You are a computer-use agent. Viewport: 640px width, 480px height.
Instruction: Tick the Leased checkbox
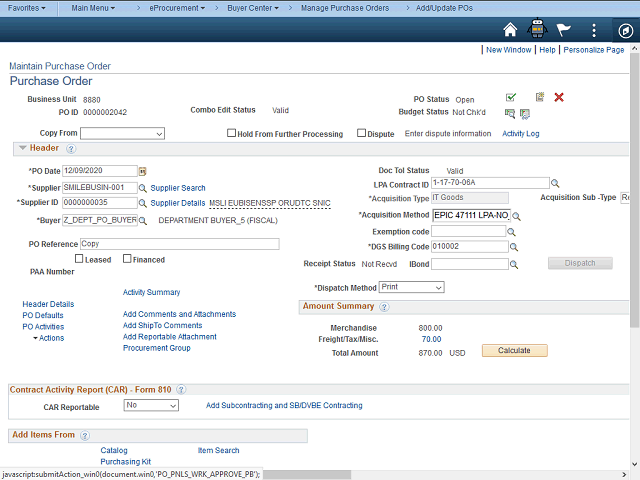point(79,259)
